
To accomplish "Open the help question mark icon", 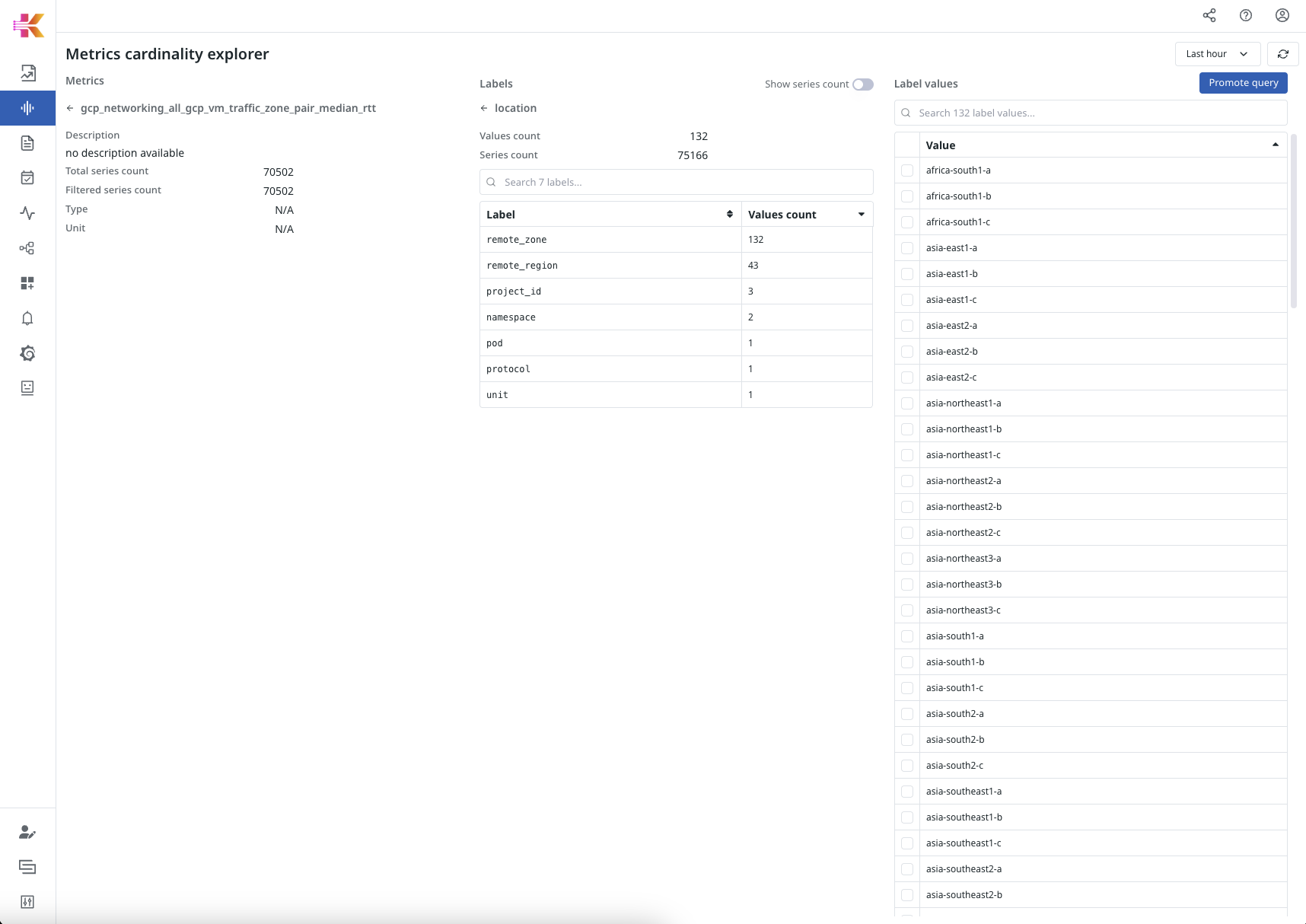I will pos(1246,15).
